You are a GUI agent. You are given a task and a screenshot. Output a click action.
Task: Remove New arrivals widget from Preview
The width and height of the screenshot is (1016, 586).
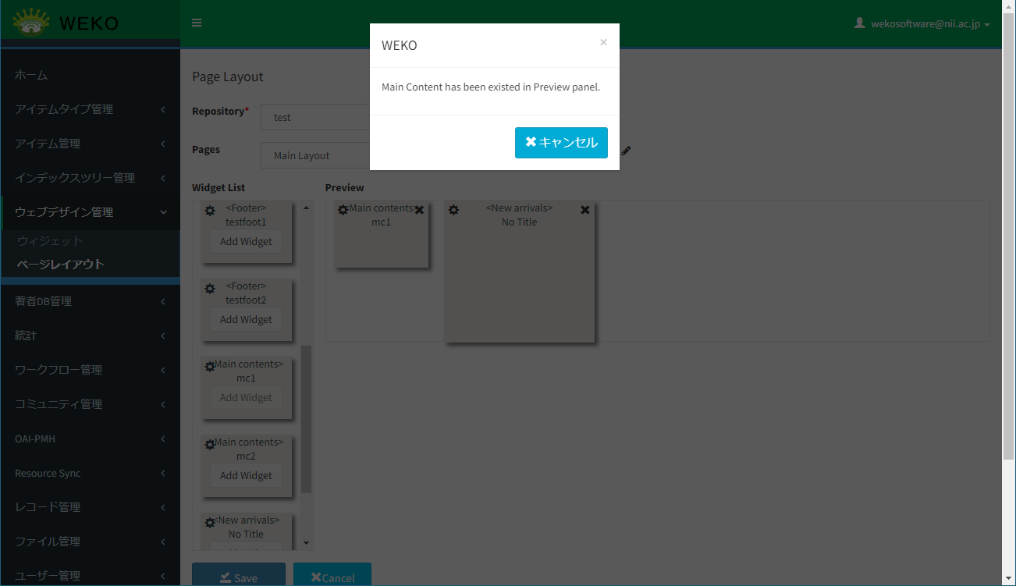[585, 210]
